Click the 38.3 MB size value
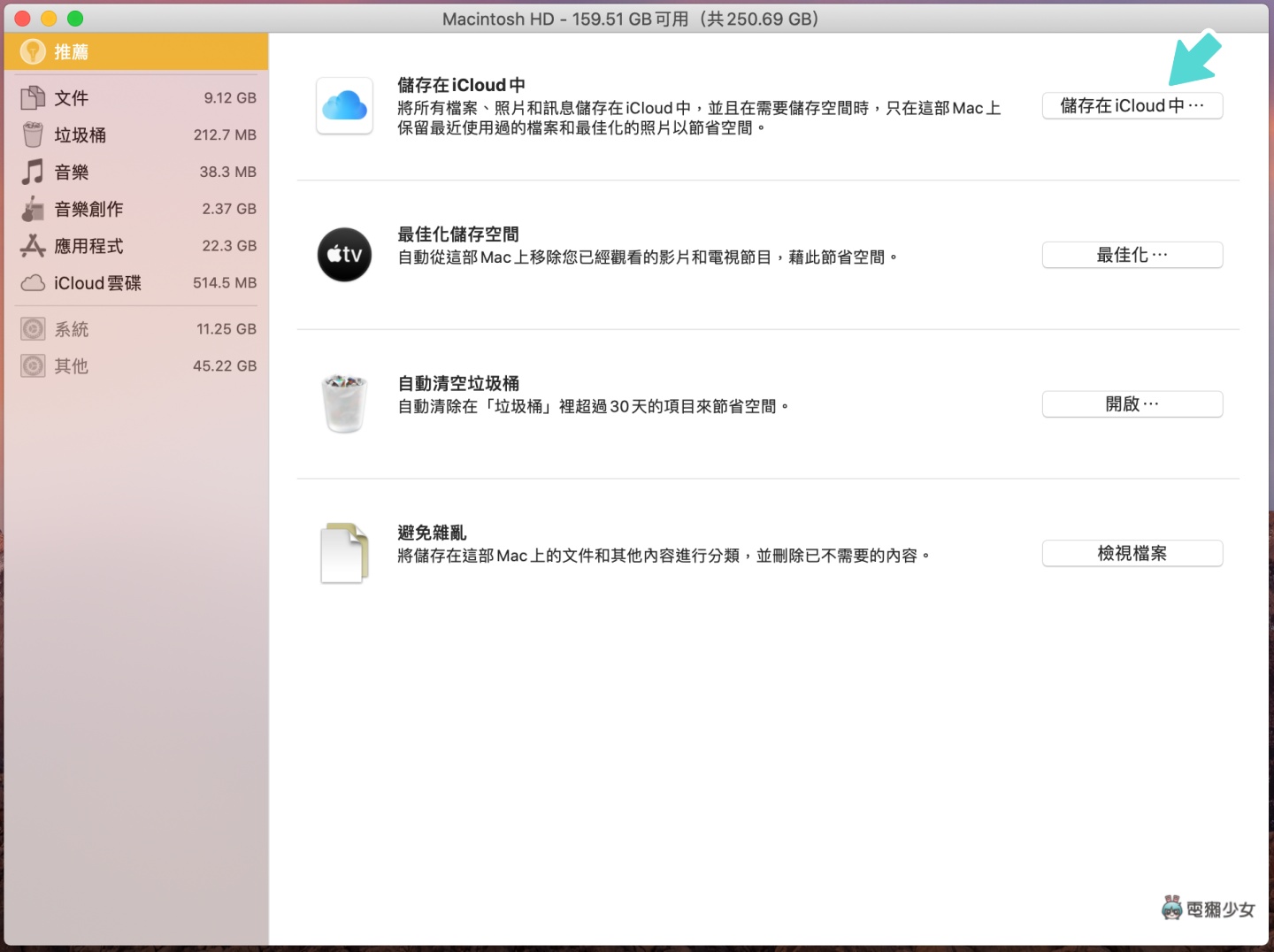The width and height of the screenshot is (1274, 952). (227, 173)
